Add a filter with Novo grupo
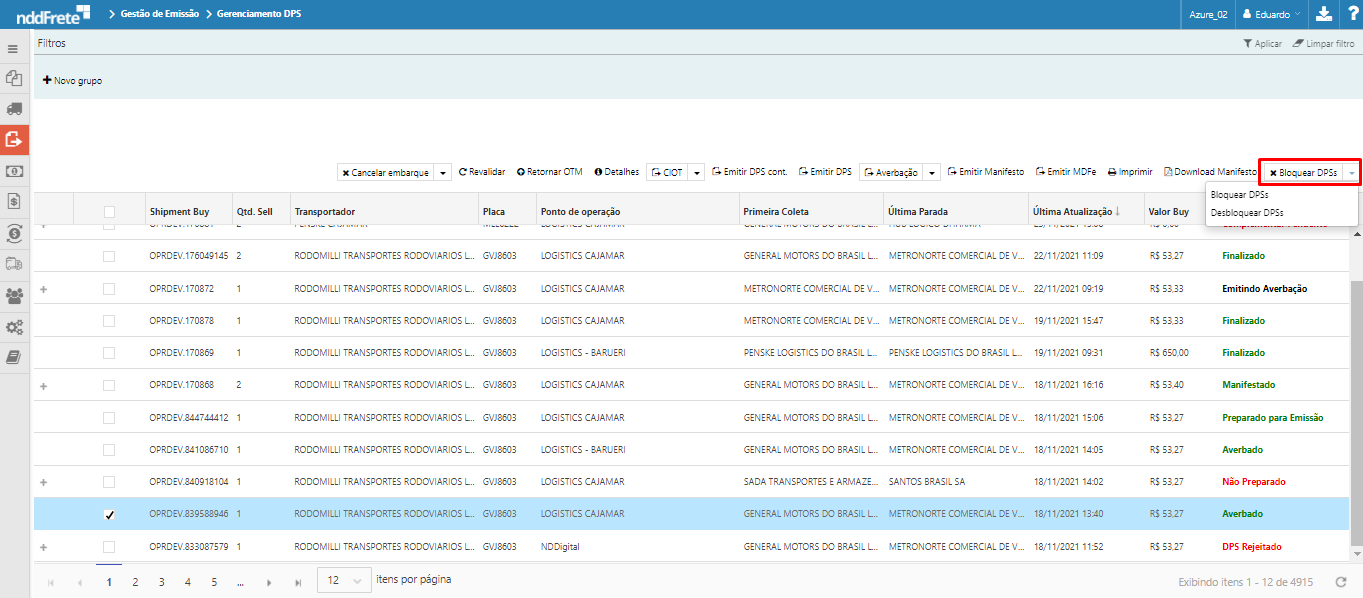Screen dimensions: 1363x598 click(72, 80)
